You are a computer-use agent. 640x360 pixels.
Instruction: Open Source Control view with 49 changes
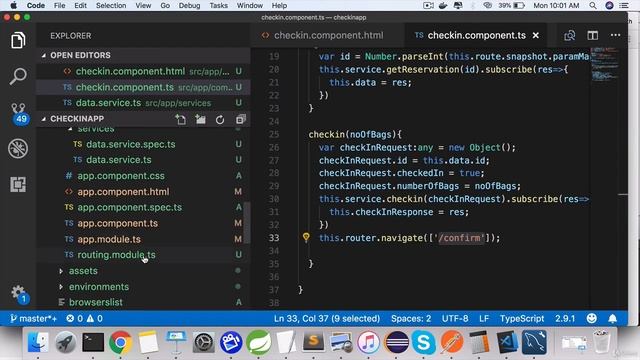point(19,113)
